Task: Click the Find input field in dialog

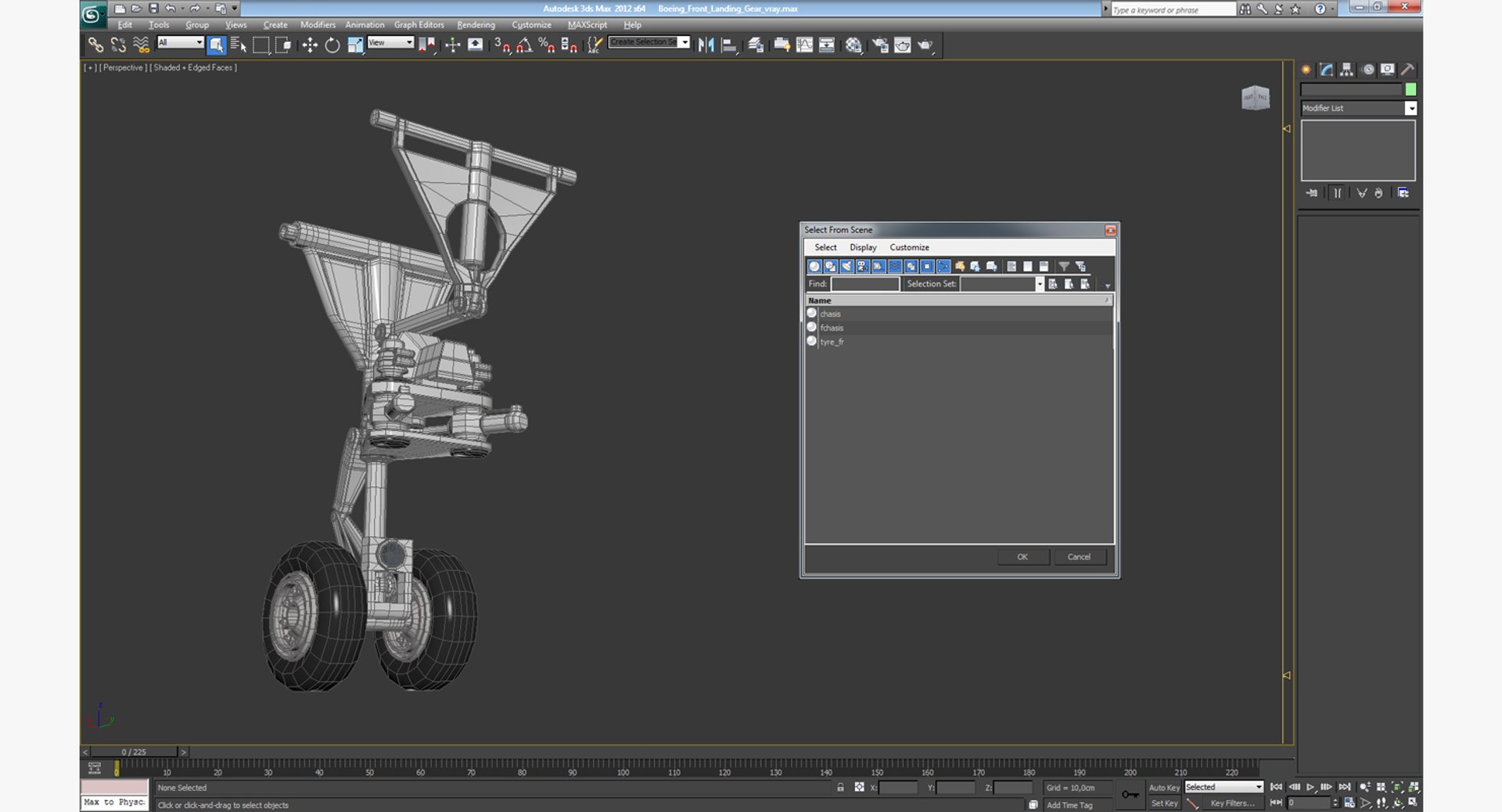Action: (x=865, y=284)
